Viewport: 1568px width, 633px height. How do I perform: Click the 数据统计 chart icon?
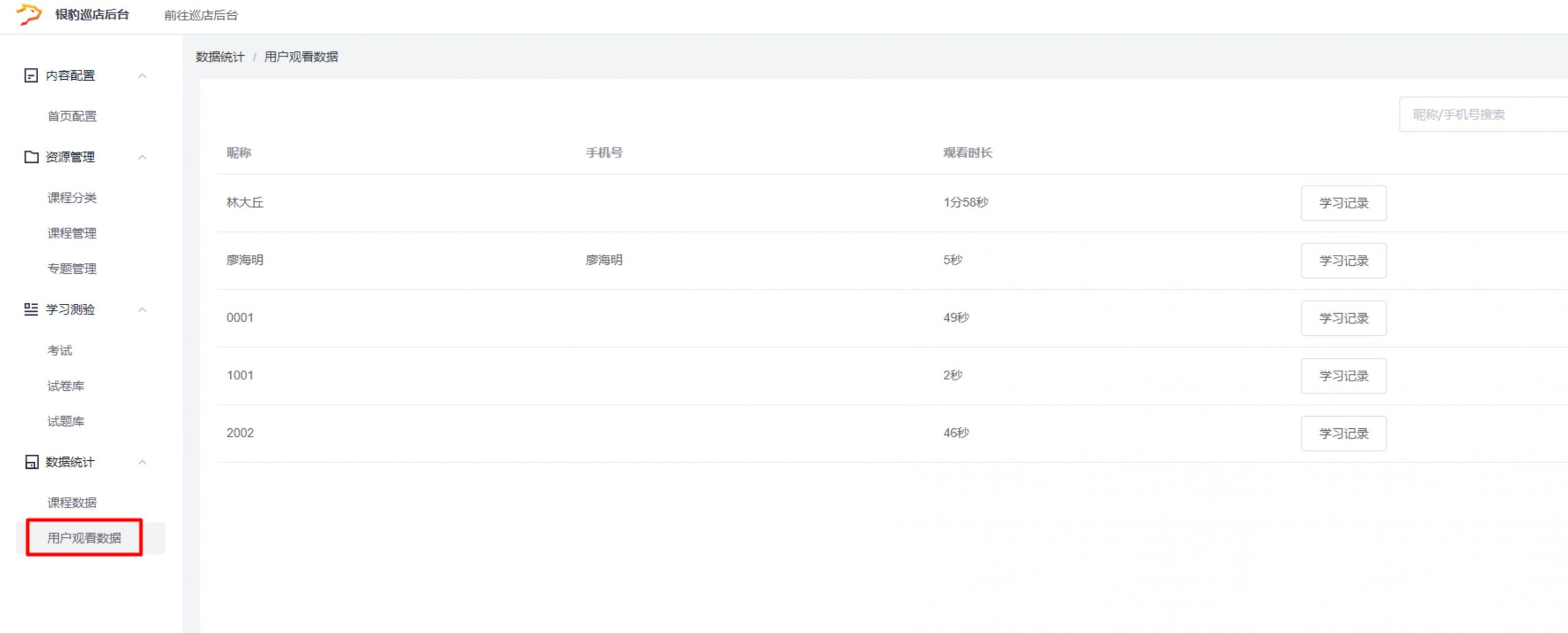point(31,462)
